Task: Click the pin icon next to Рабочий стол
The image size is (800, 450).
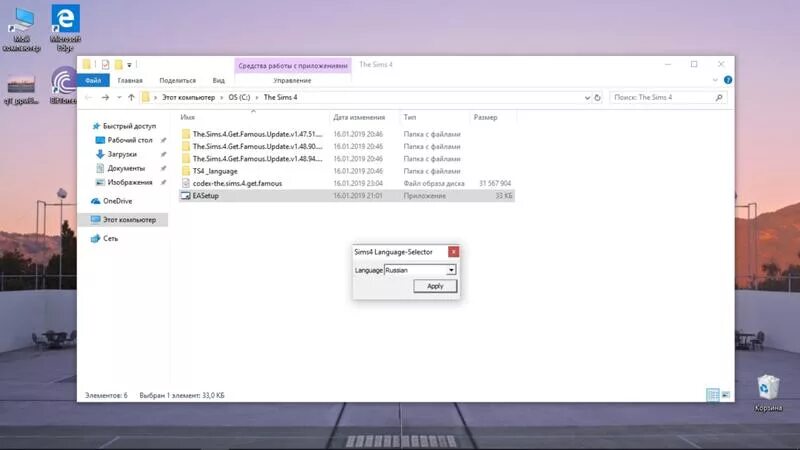Action: [x=163, y=140]
